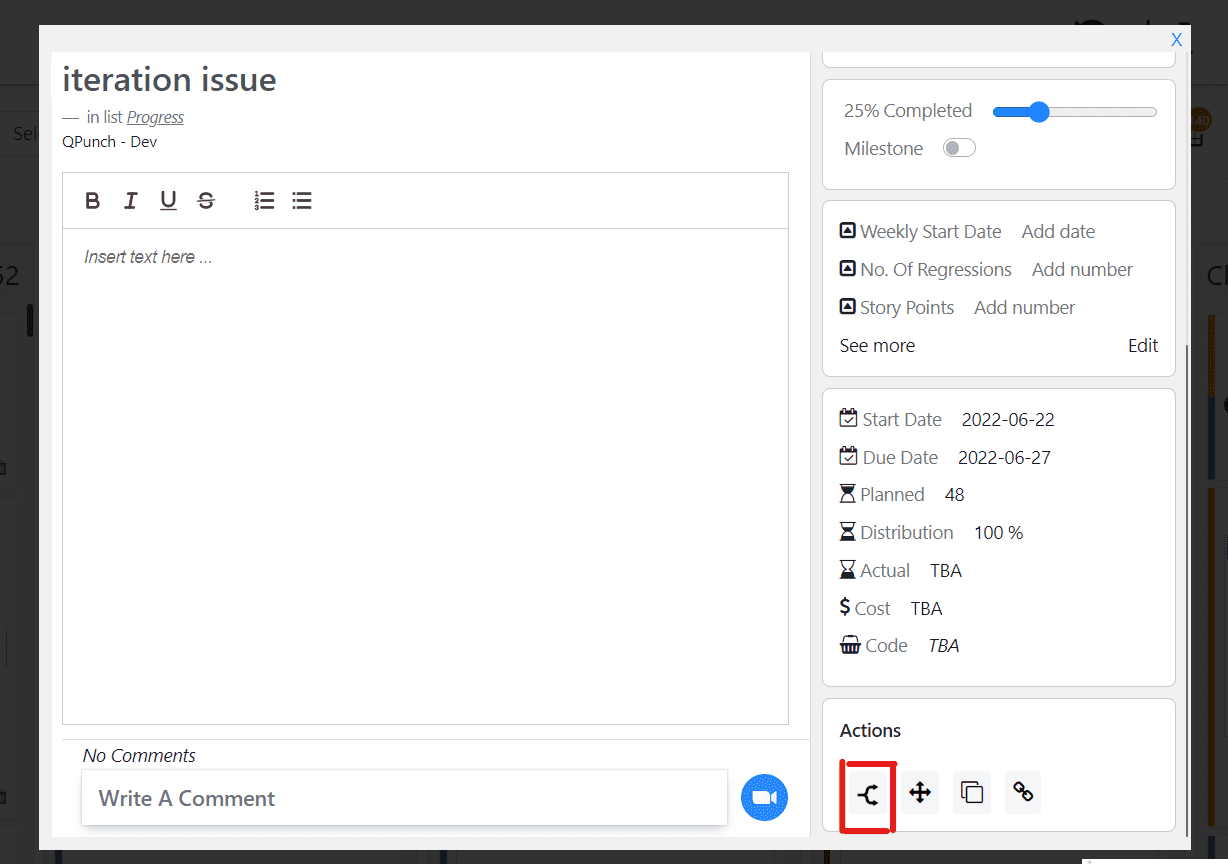Enable the Milestone toggle

coord(959,148)
